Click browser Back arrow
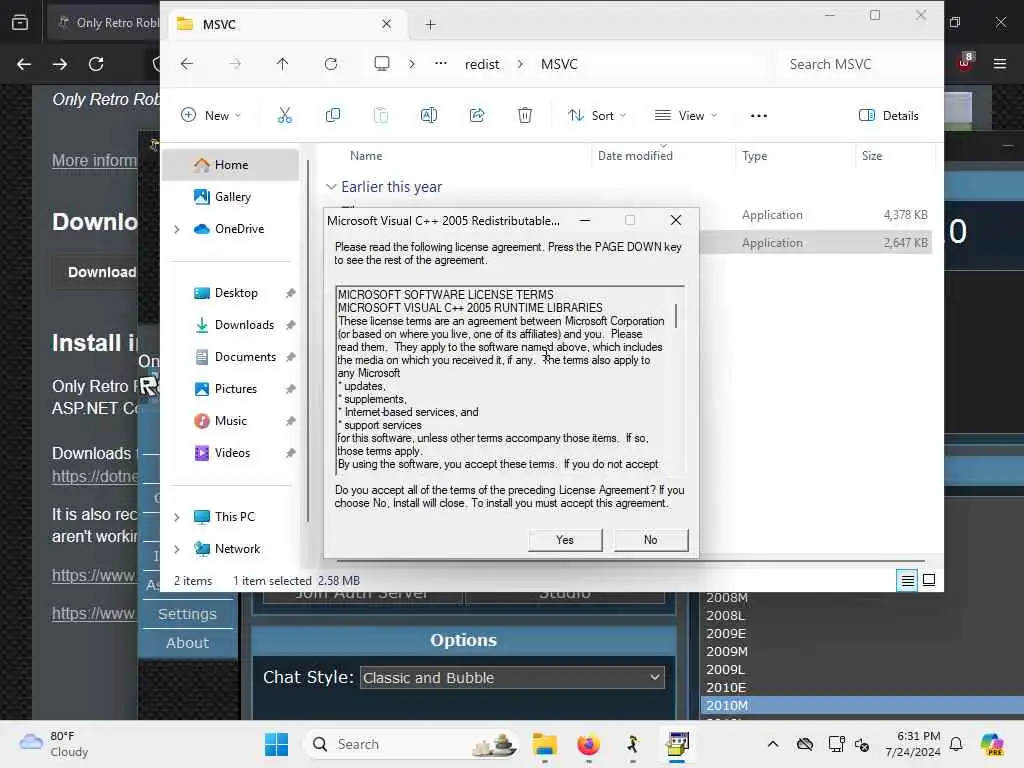1024x768 pixels. click(x=24, y=64)
